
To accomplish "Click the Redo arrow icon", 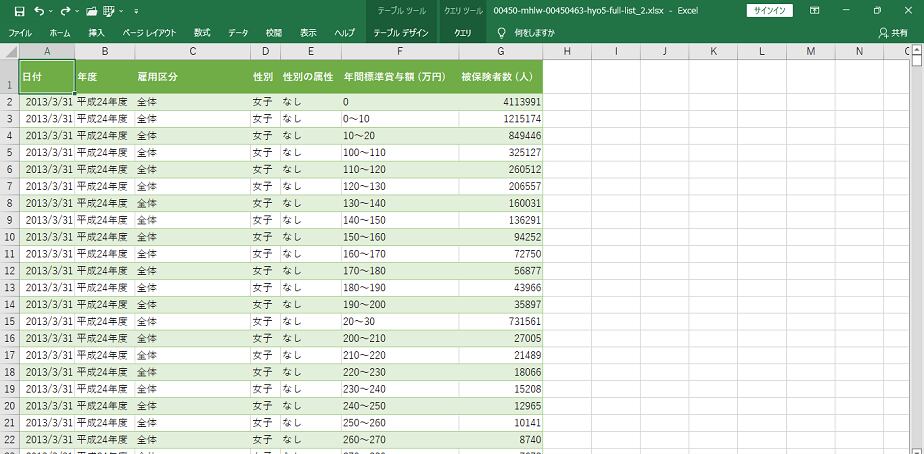I will 66,11.
